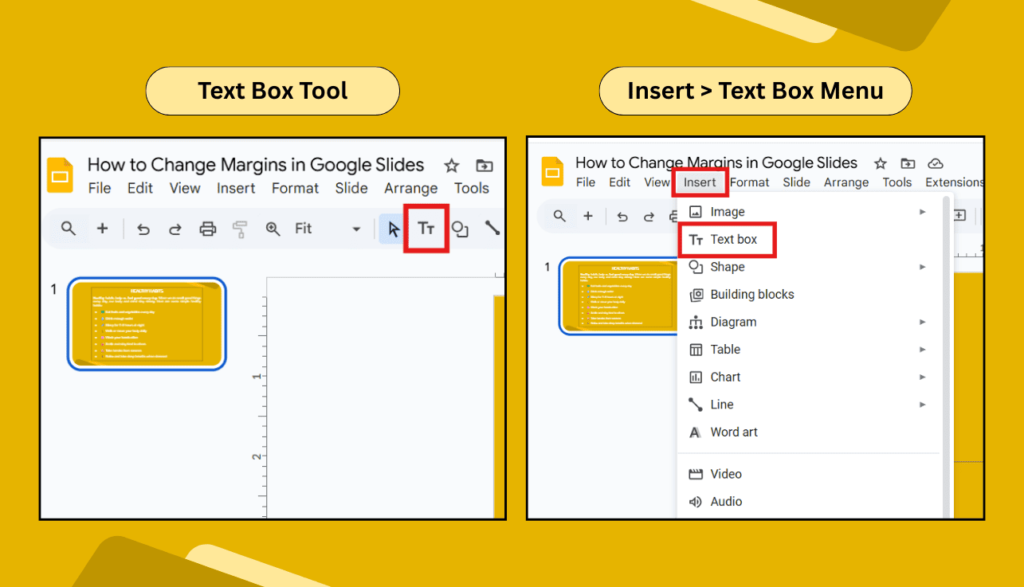The image size is (1024, 587).
Task: Star the presentation in the right screenshot
Action: coord(880,163)
